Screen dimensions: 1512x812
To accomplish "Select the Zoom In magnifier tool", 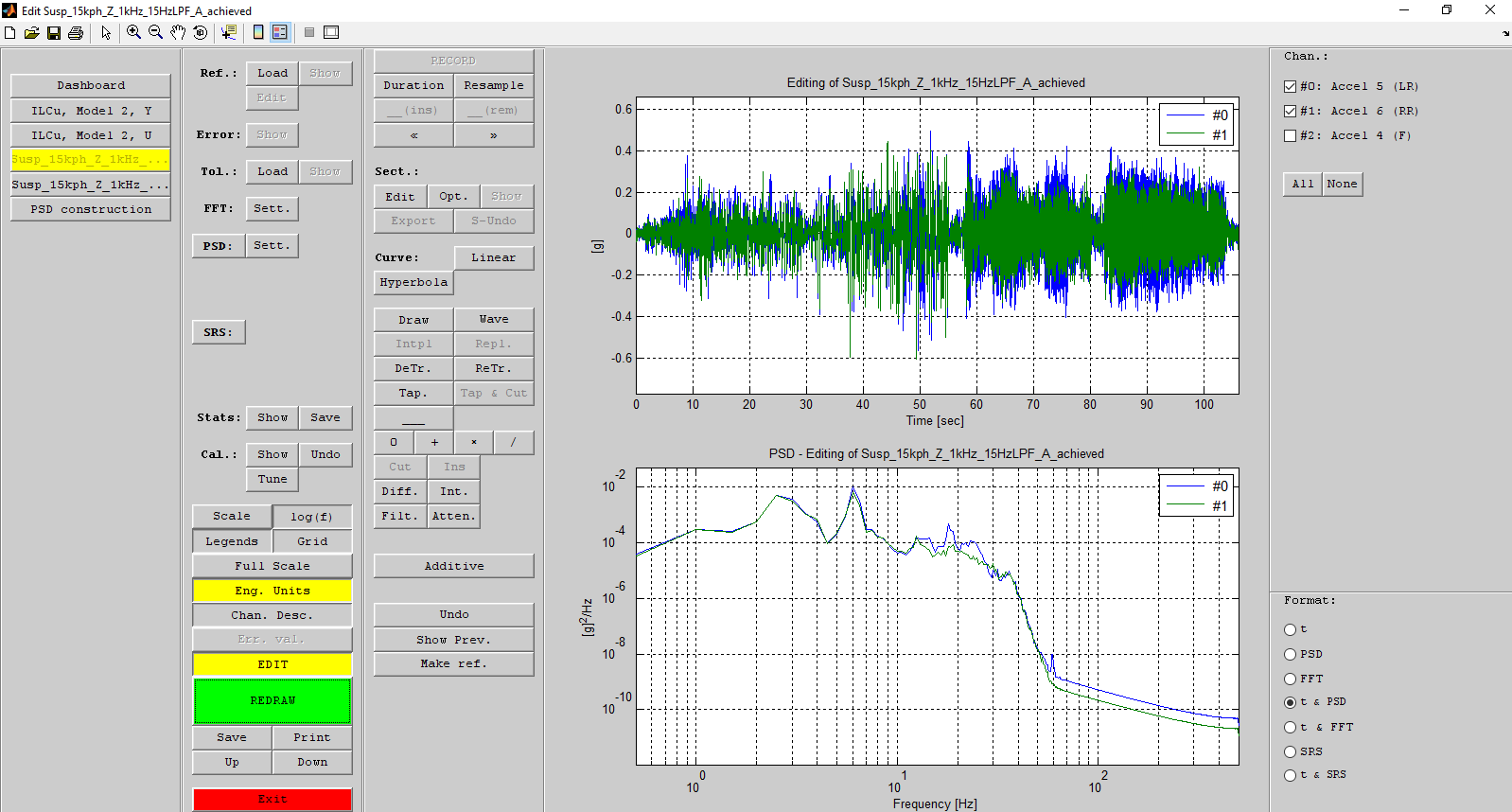I will click(133, 32).
